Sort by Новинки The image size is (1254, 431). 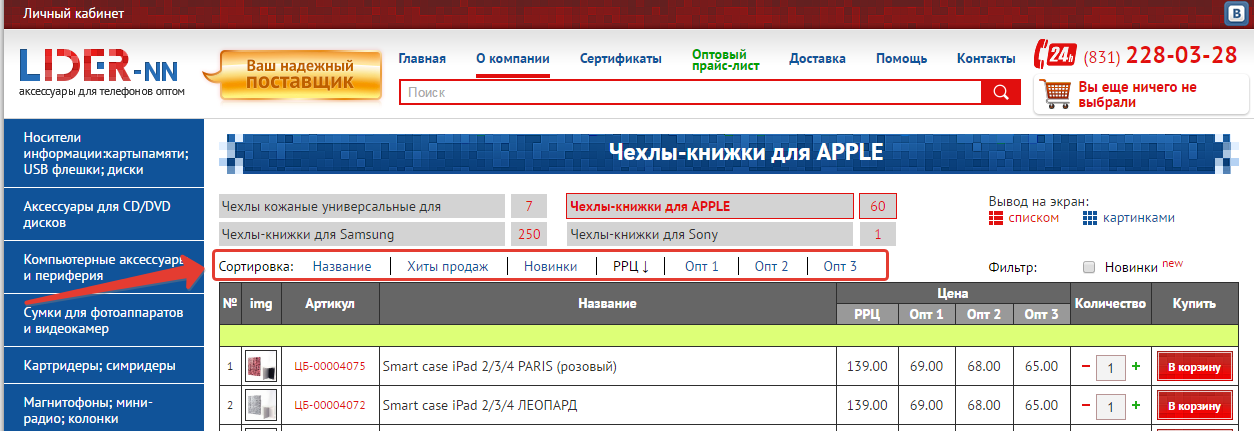[550, 266]
